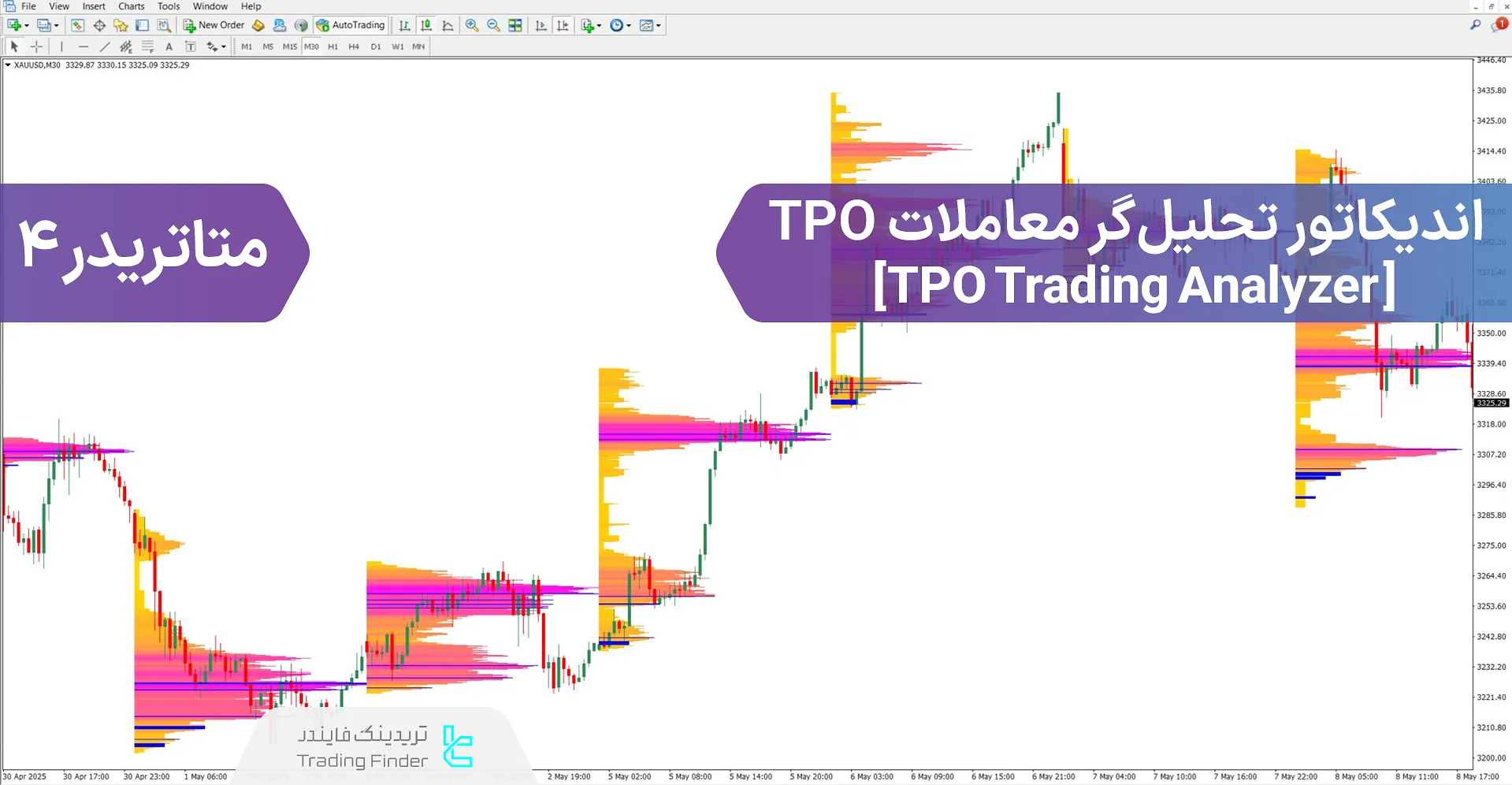Open the Tools menu

pyautogui.click(x=168, y=6)
